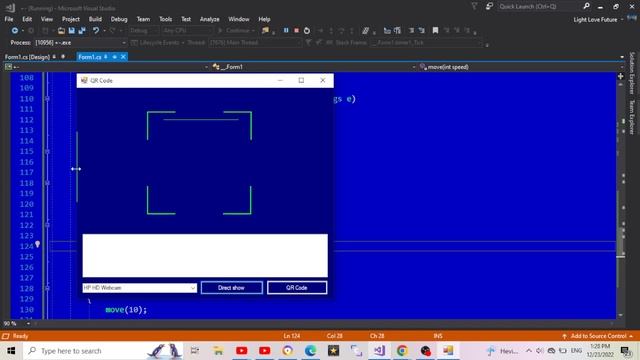640x360 pixels.
Task: Click the volume icon in system tray
Action: point(540,351)
